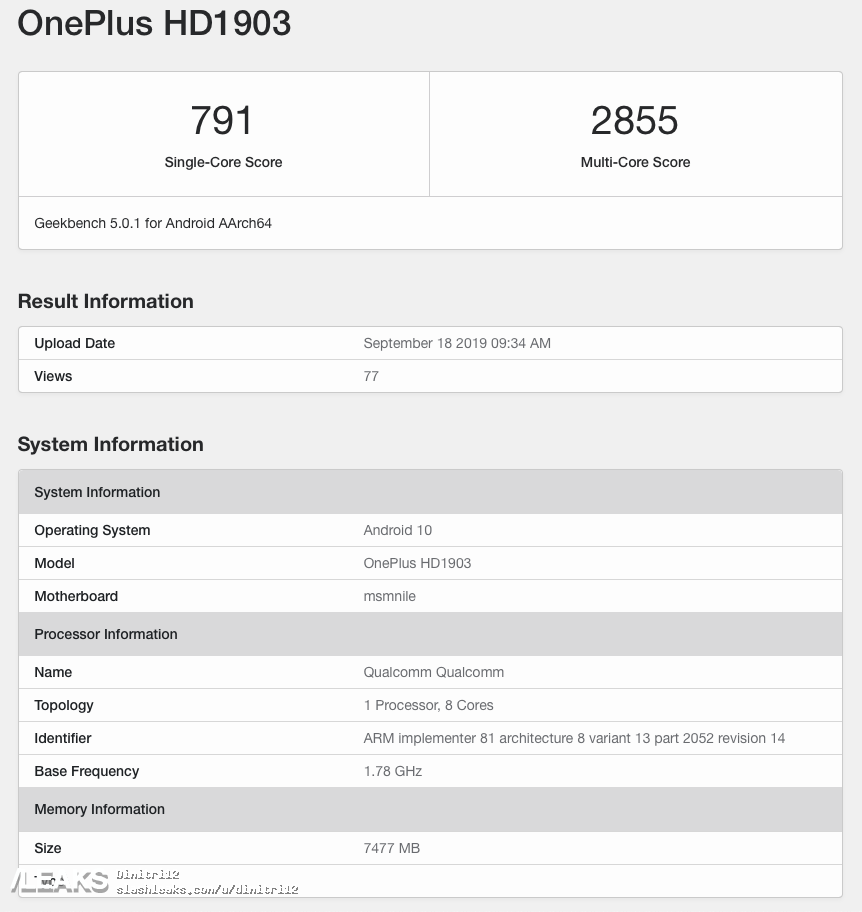Click the Model row label
Viewport: 862px width, 912px height.
(55, 564)
